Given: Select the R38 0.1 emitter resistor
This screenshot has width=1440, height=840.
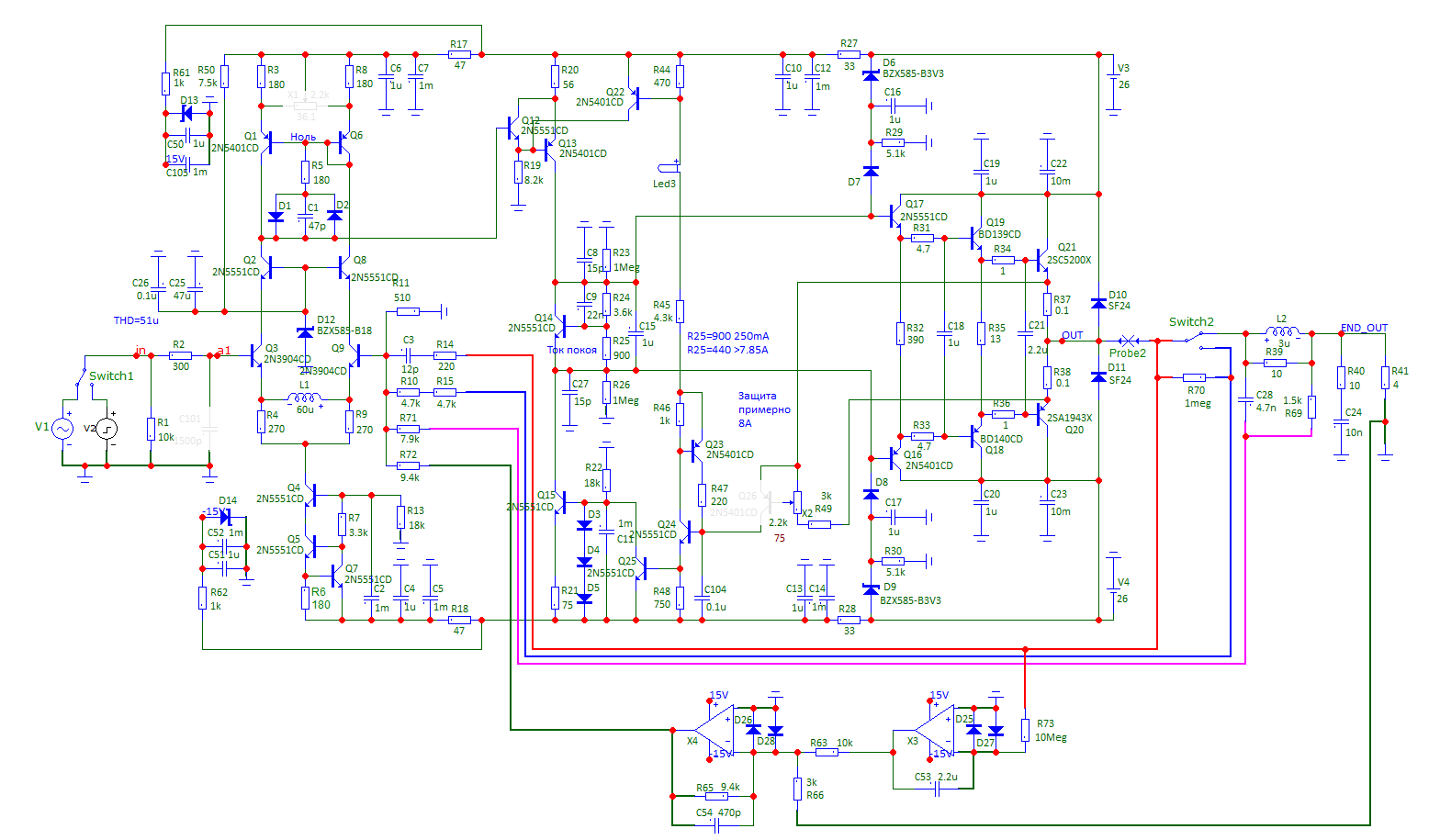Looking at the screenshot, I should (x=1047, y=377).
